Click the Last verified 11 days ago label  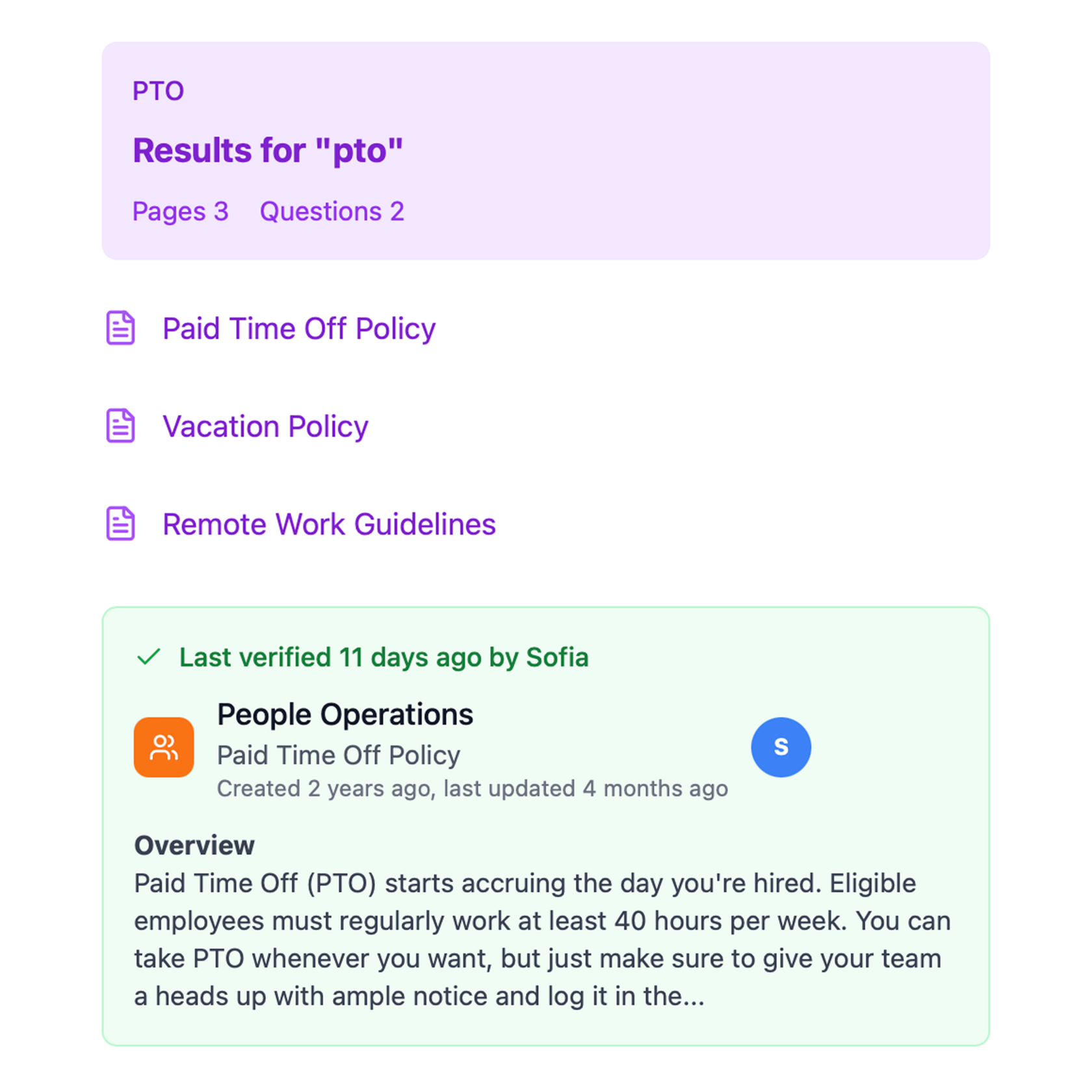coord(383,657)
